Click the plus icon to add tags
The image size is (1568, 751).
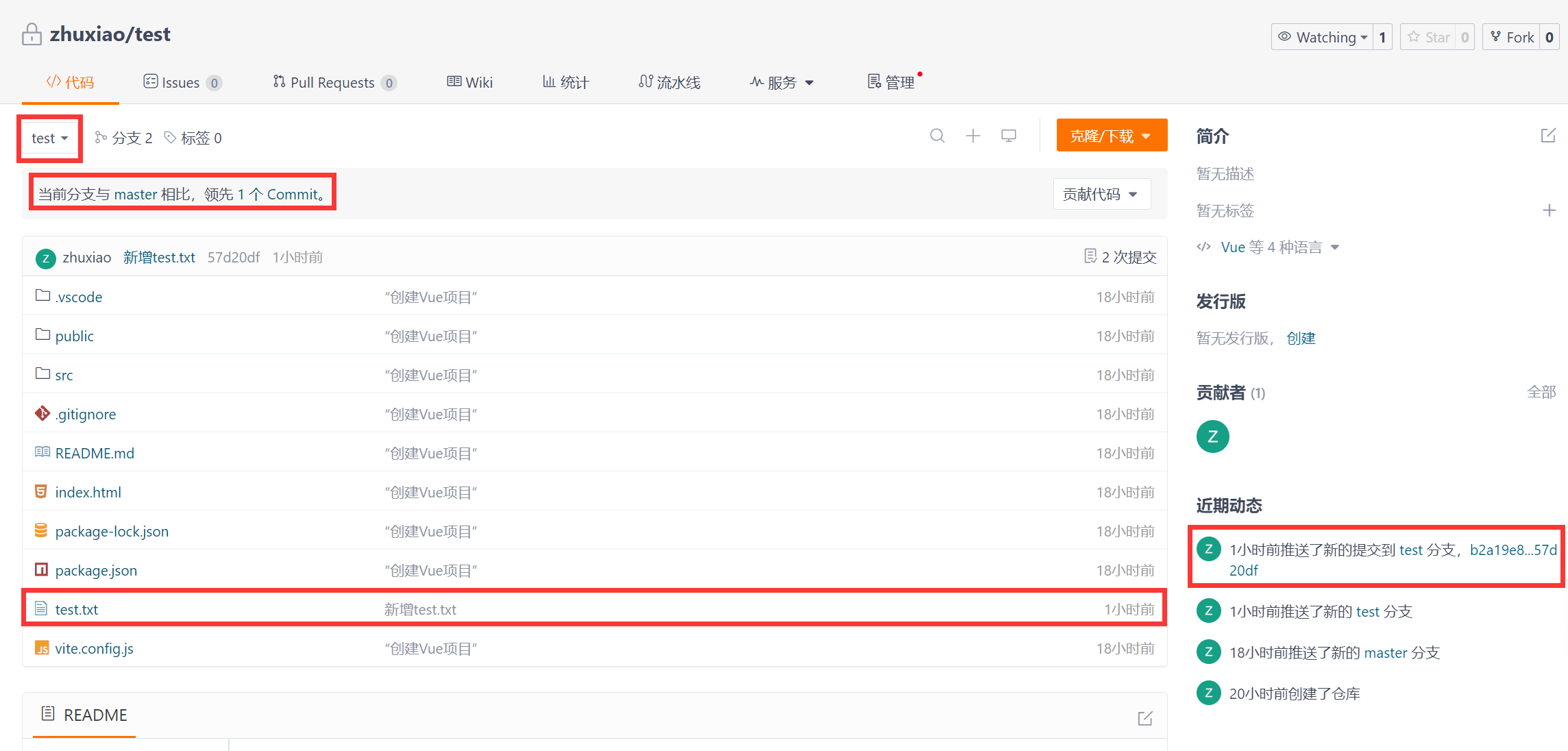click(x=1549, y=210)
